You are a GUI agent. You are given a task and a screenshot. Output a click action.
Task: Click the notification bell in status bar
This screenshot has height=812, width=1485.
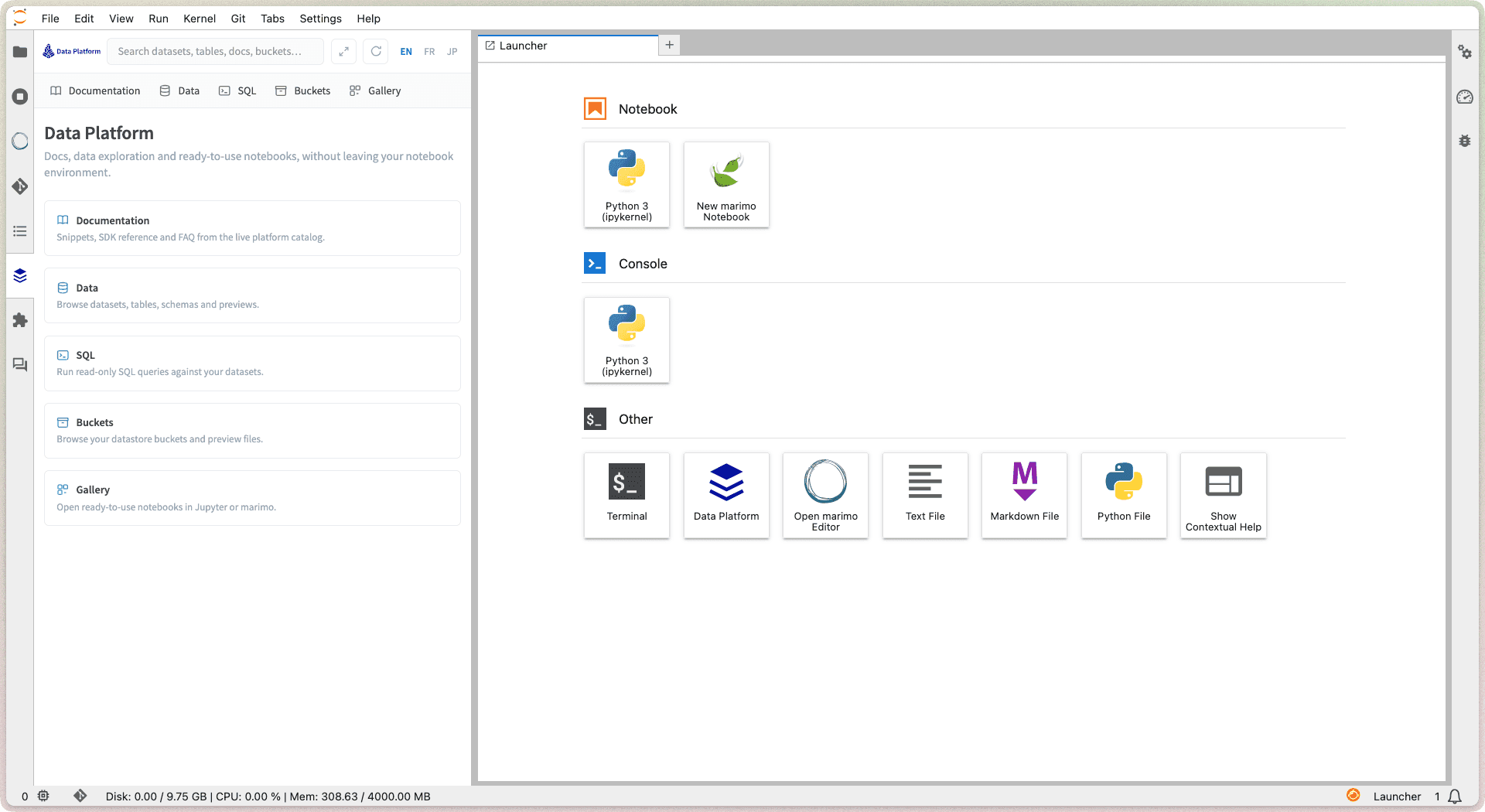click(1455, 797)
